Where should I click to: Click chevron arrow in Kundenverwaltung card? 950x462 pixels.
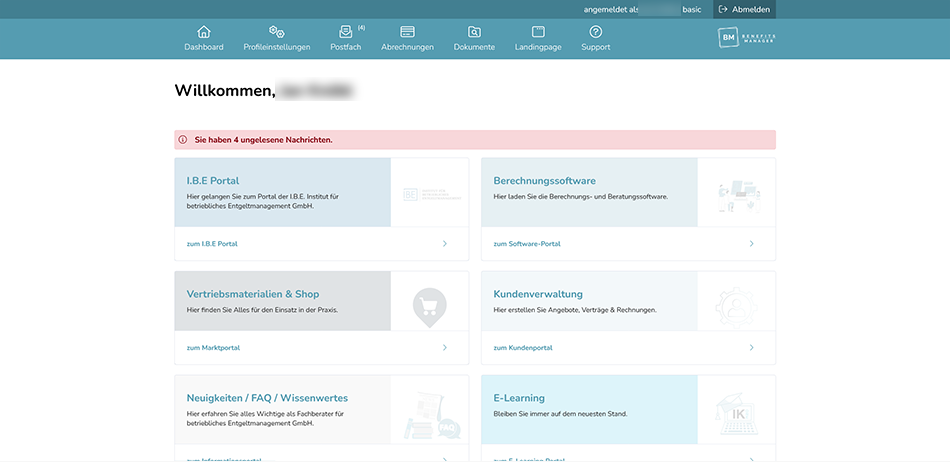[751, 348]
